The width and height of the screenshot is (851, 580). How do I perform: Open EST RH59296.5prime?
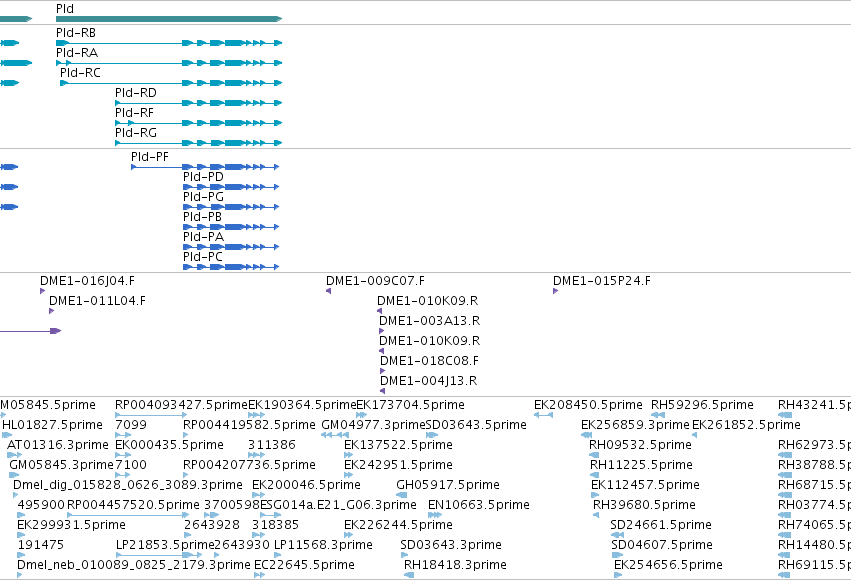point(702,406)
